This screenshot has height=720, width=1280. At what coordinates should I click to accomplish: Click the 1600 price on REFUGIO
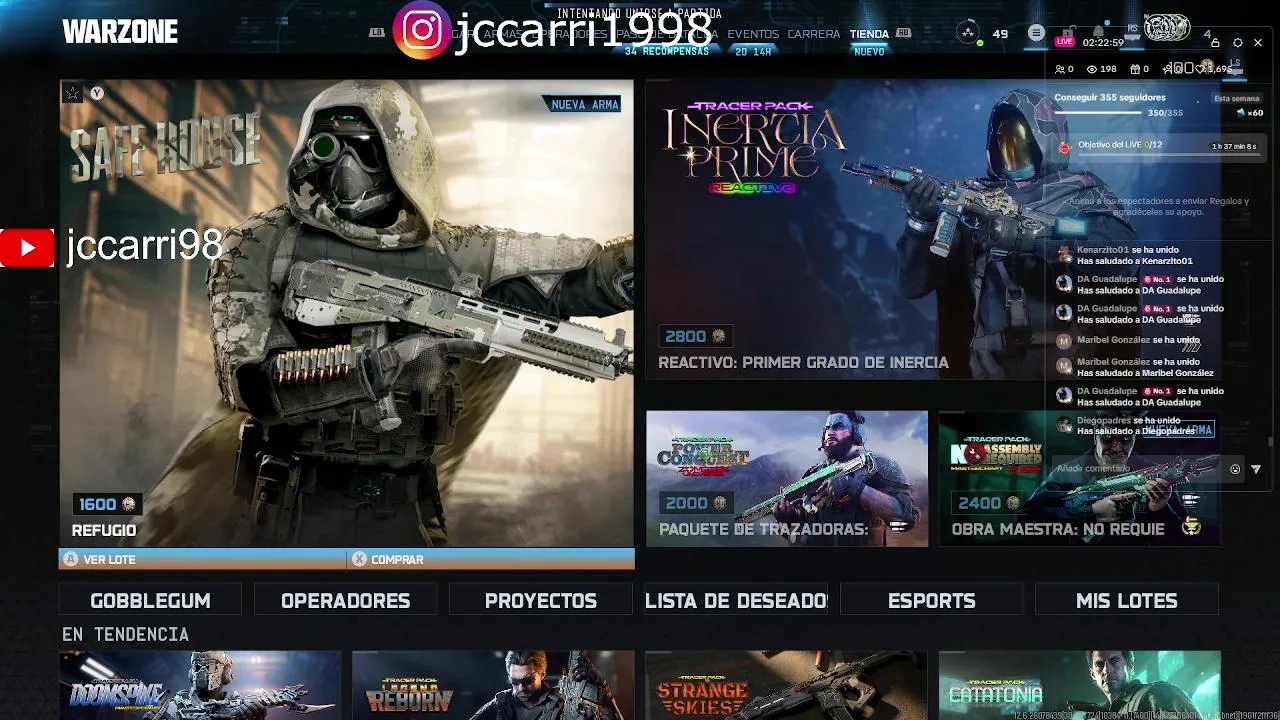pyautogui.click(x=106, y=504)
